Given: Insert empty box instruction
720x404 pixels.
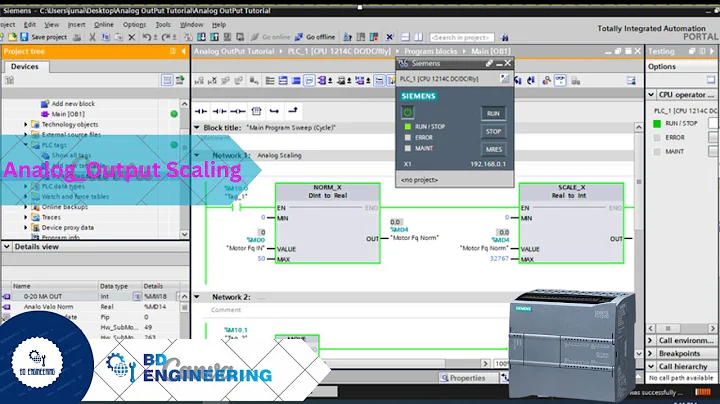Looking at the screenshot, I should pos(256,111).
